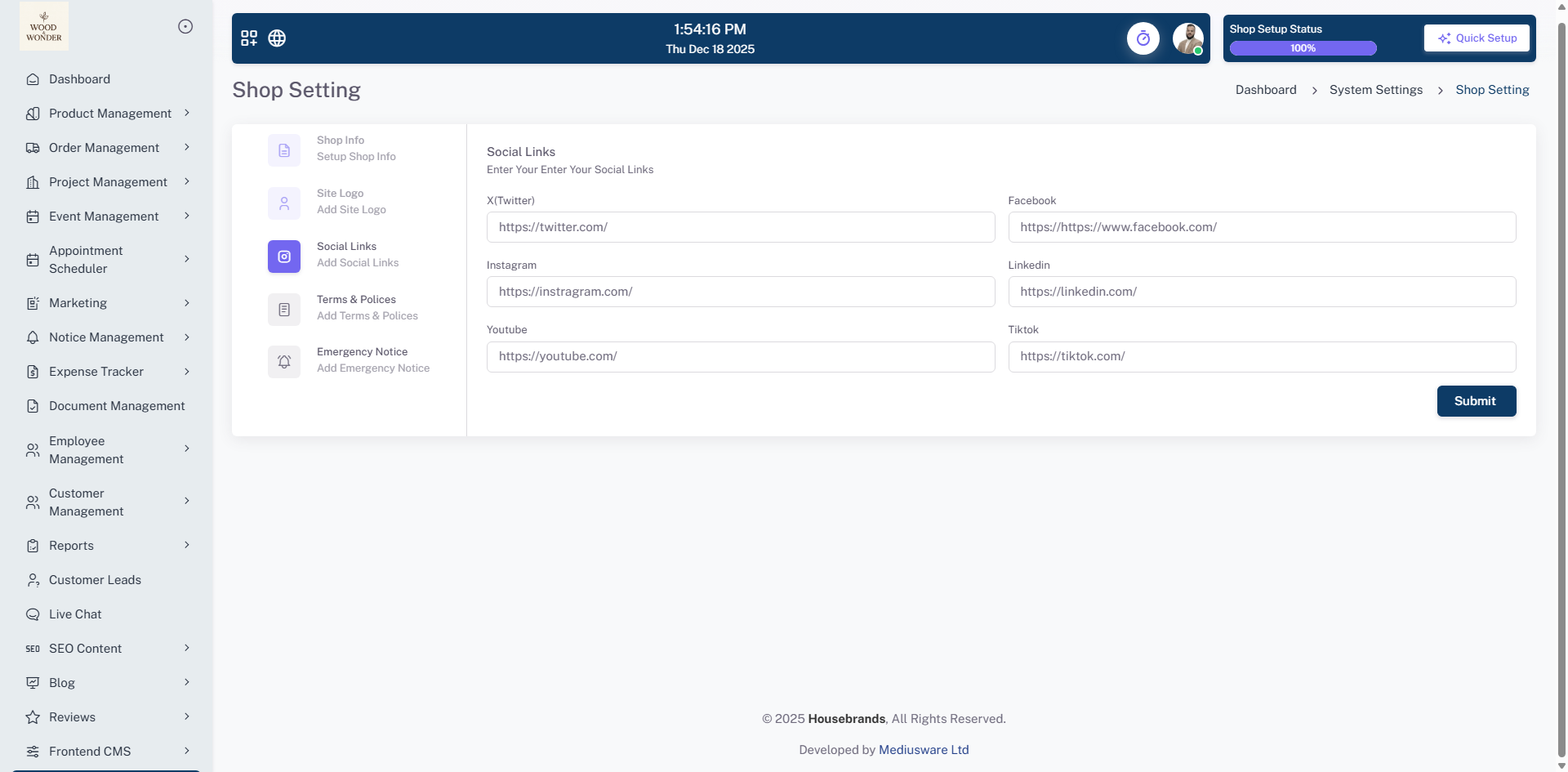1568x772 pixels.
Task: Click the Shop Setup Status progress bar
Action: pyautogui.click(x=1303, y=48)
